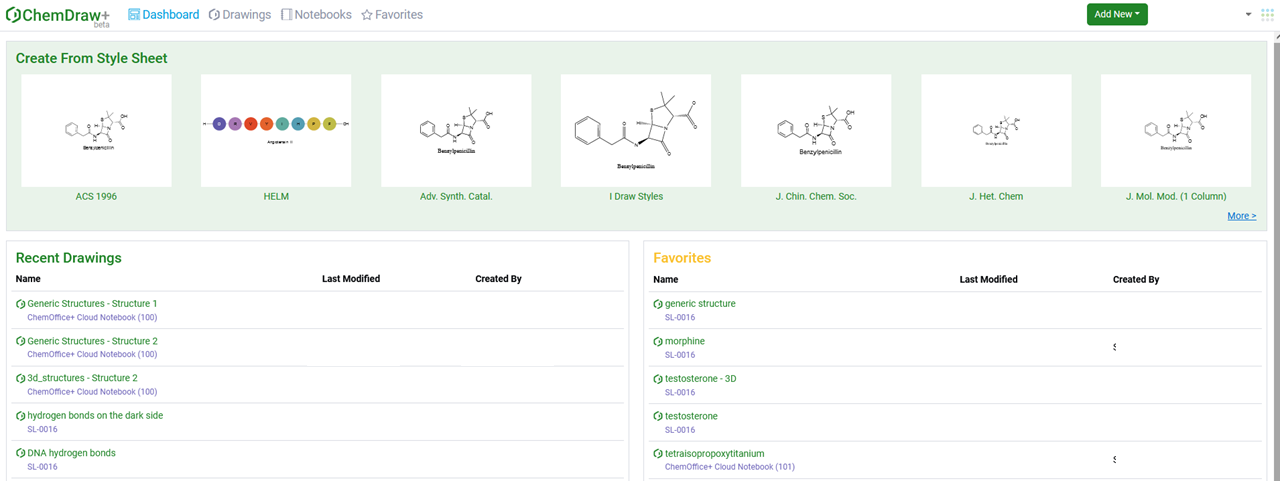This screenshot has height=481, width=1280.
Task: Click the ACS 1996 label
Action: point(96,196)
